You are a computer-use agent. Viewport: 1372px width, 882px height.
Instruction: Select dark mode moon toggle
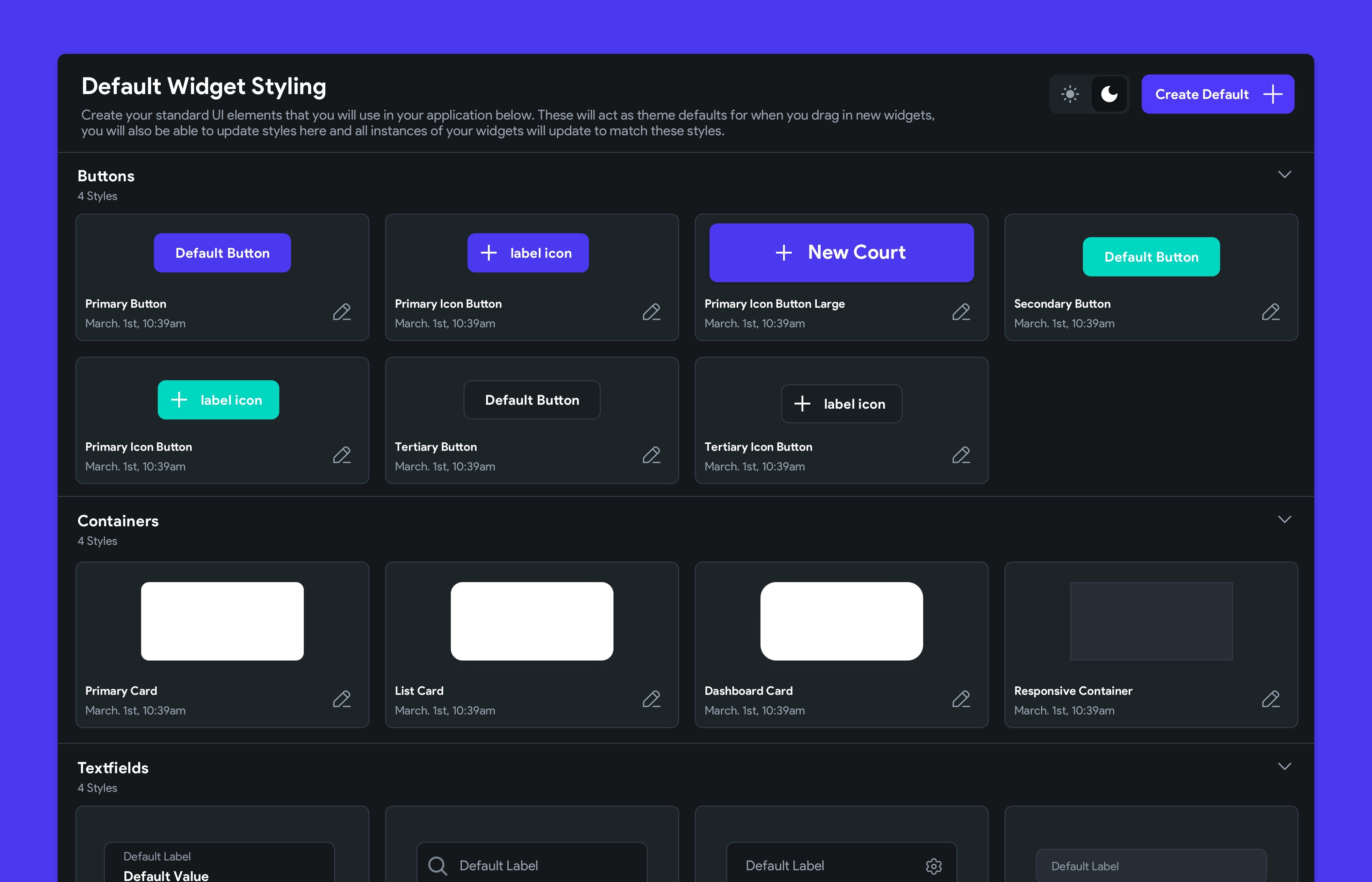tap(1109, 94)
